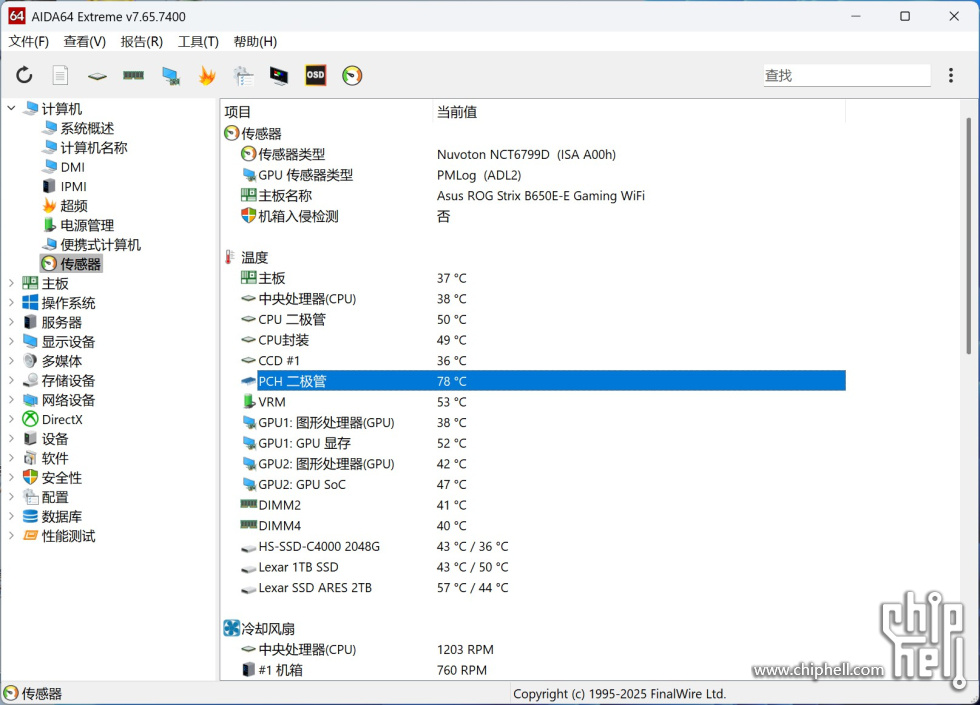Collapse the 计算机 tree node
The height and width of the screenshot is (705, 980).
point(11,109)
